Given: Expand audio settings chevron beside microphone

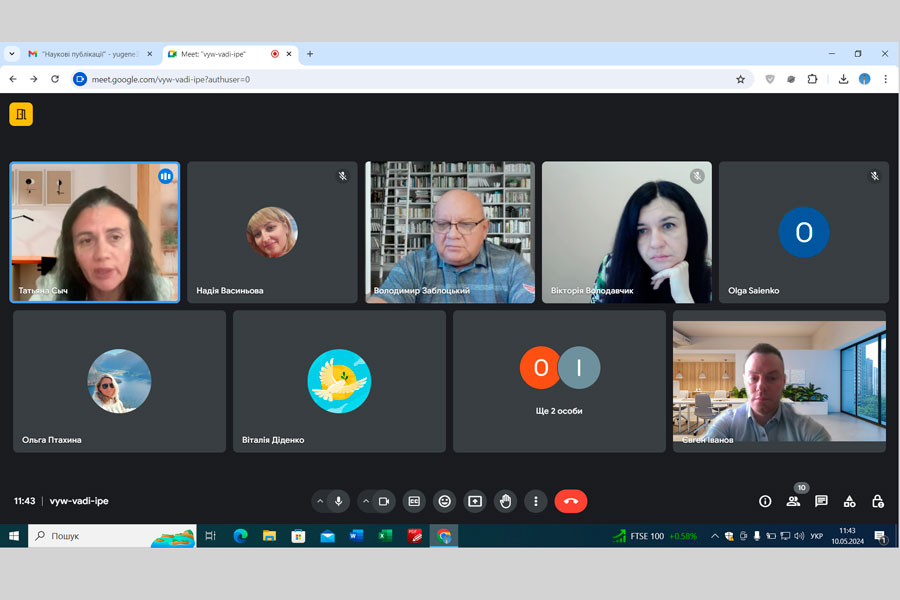Looking at the screenshot, I should (320, 501).
